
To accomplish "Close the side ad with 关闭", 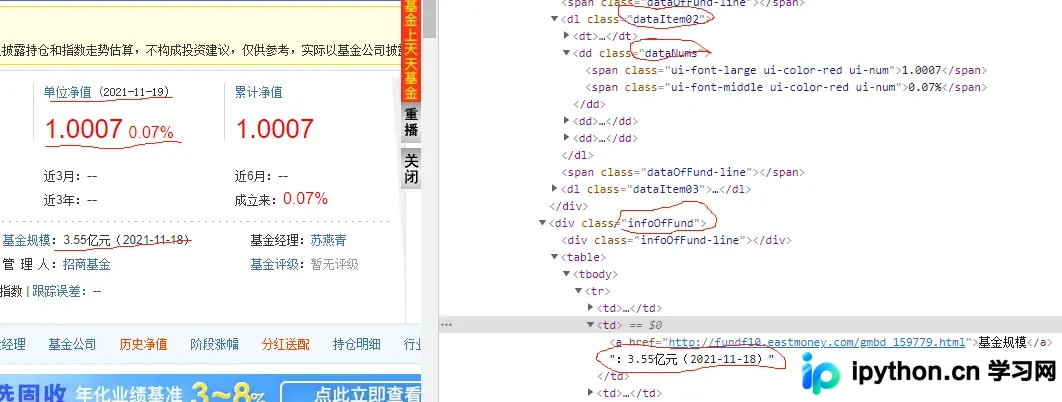I will [411, 169].
